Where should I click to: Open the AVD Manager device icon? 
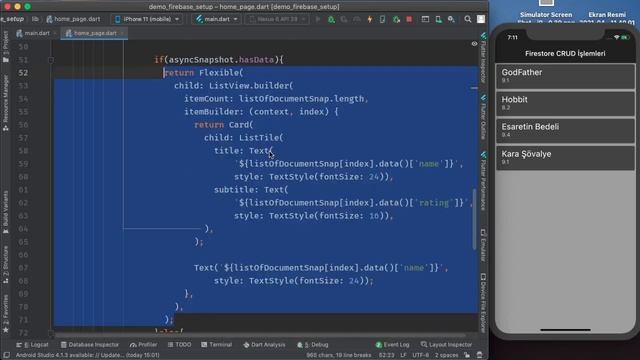pos(438,19)
